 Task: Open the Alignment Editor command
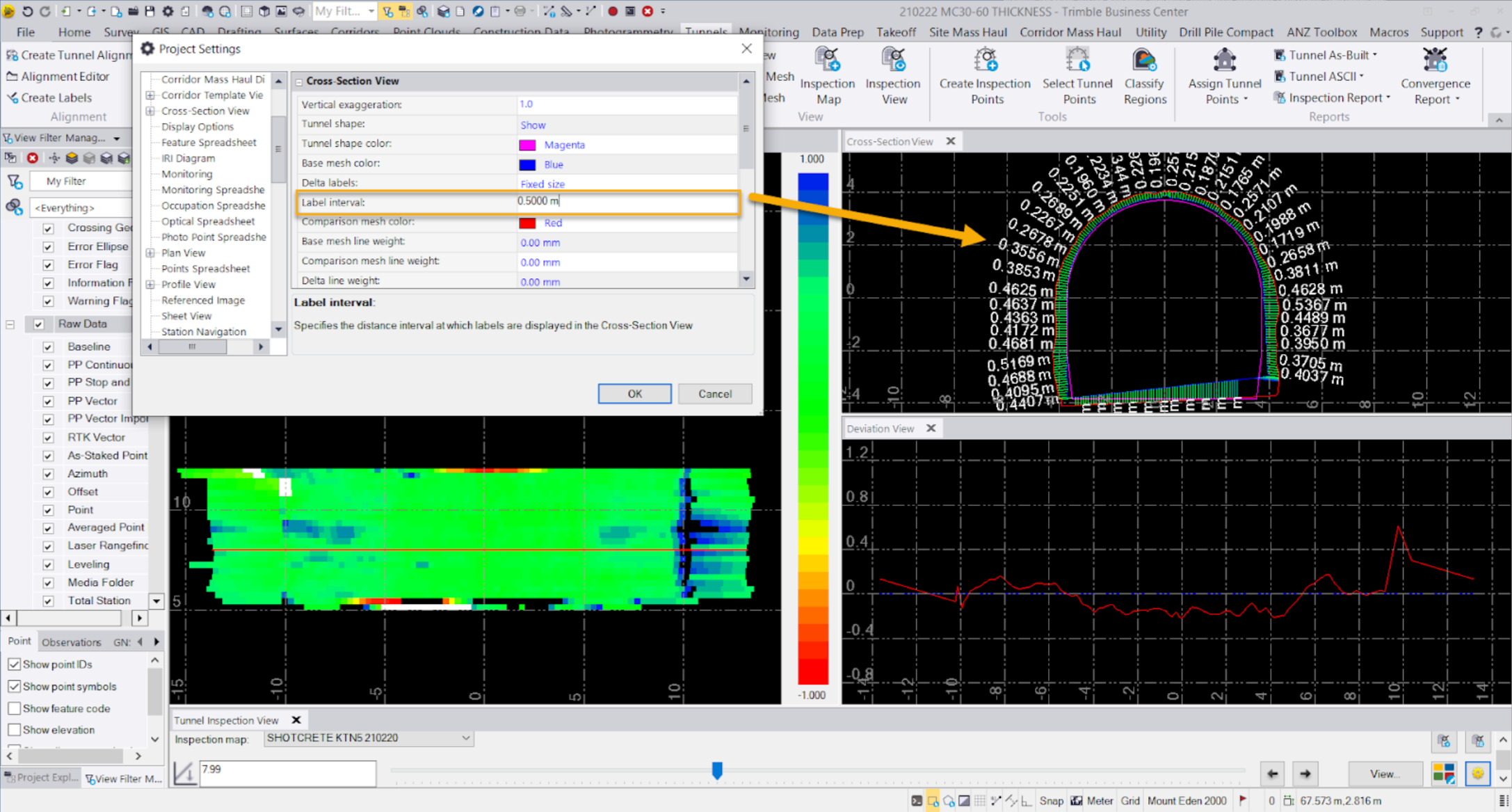(58, 77)
